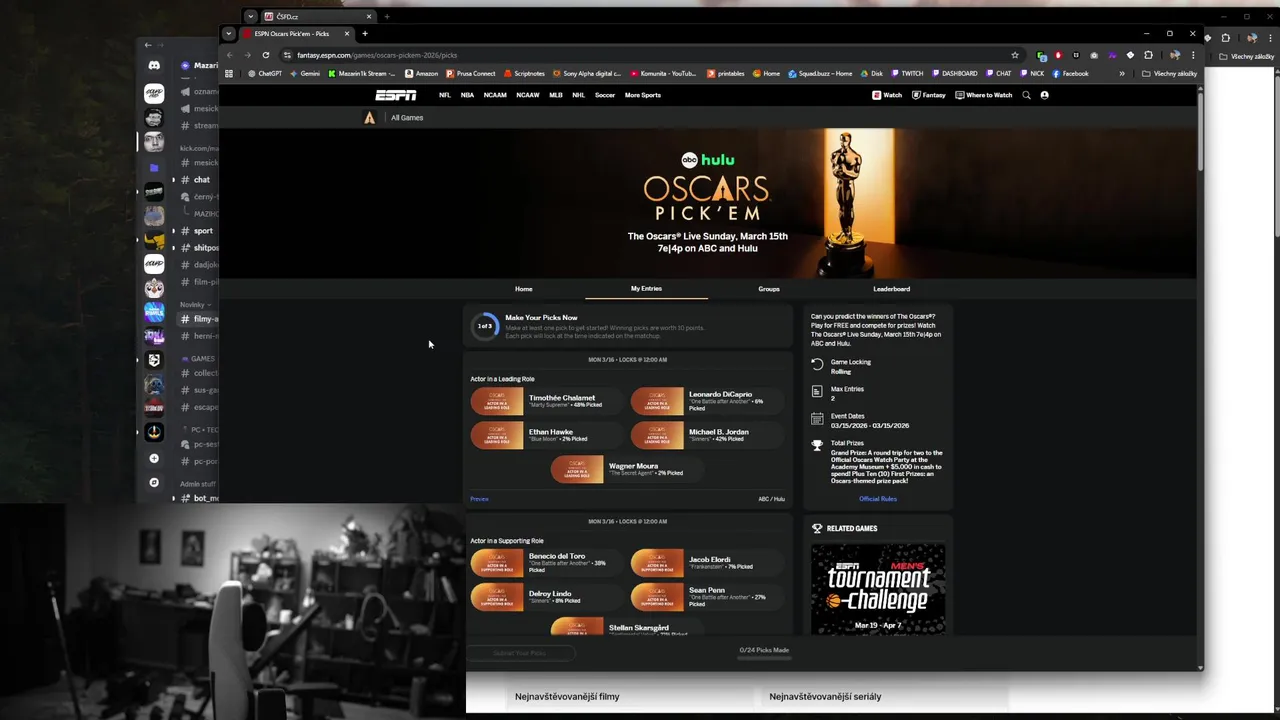This screenshot has width=1280, height=720.
Task: Open the All Games link
Action: pos(407,118)
